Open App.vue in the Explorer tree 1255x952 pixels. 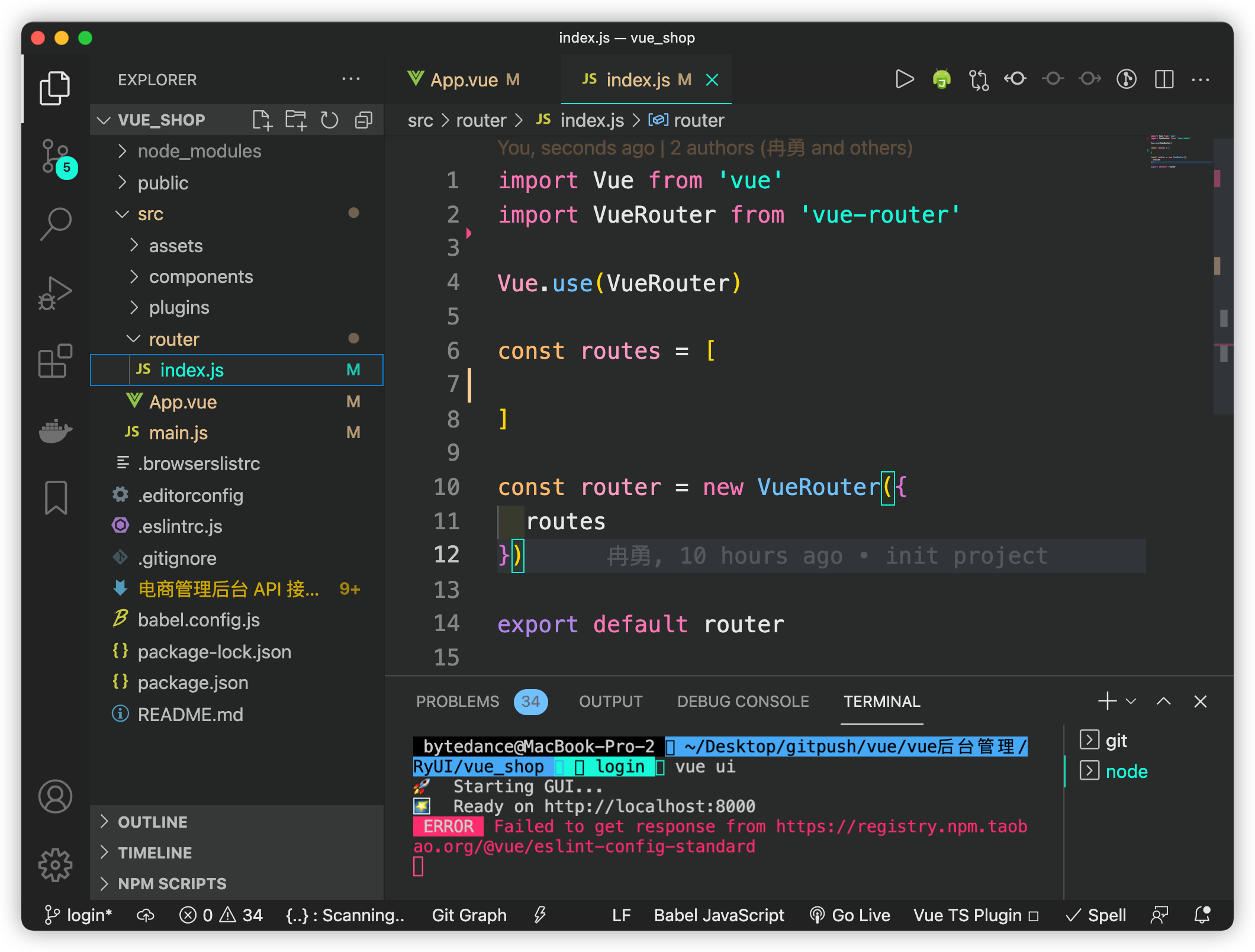(x=237, y=402)
